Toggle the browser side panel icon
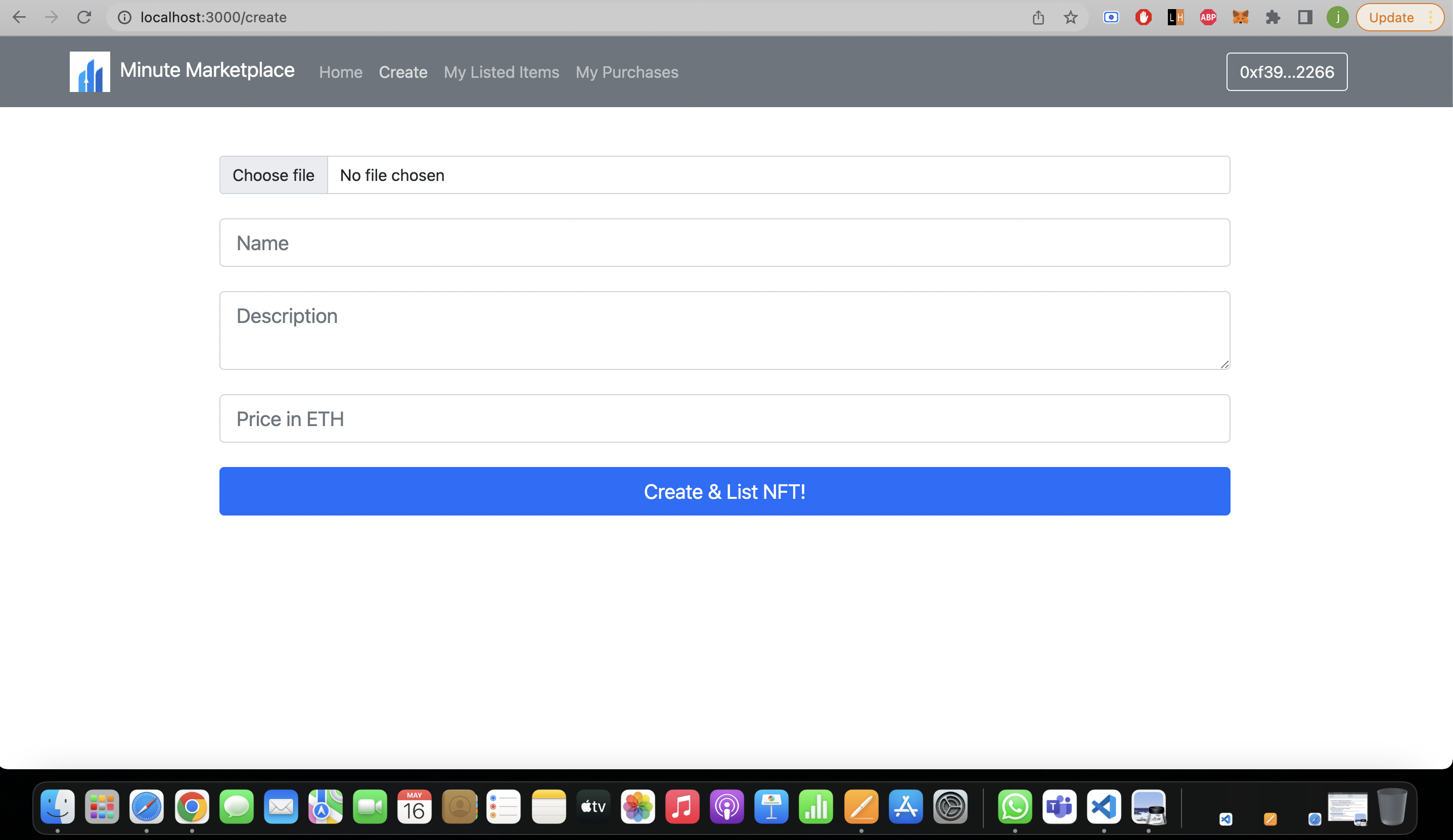The height and width of the screenshot is (840, 1453). click(x=1305, y=17)
